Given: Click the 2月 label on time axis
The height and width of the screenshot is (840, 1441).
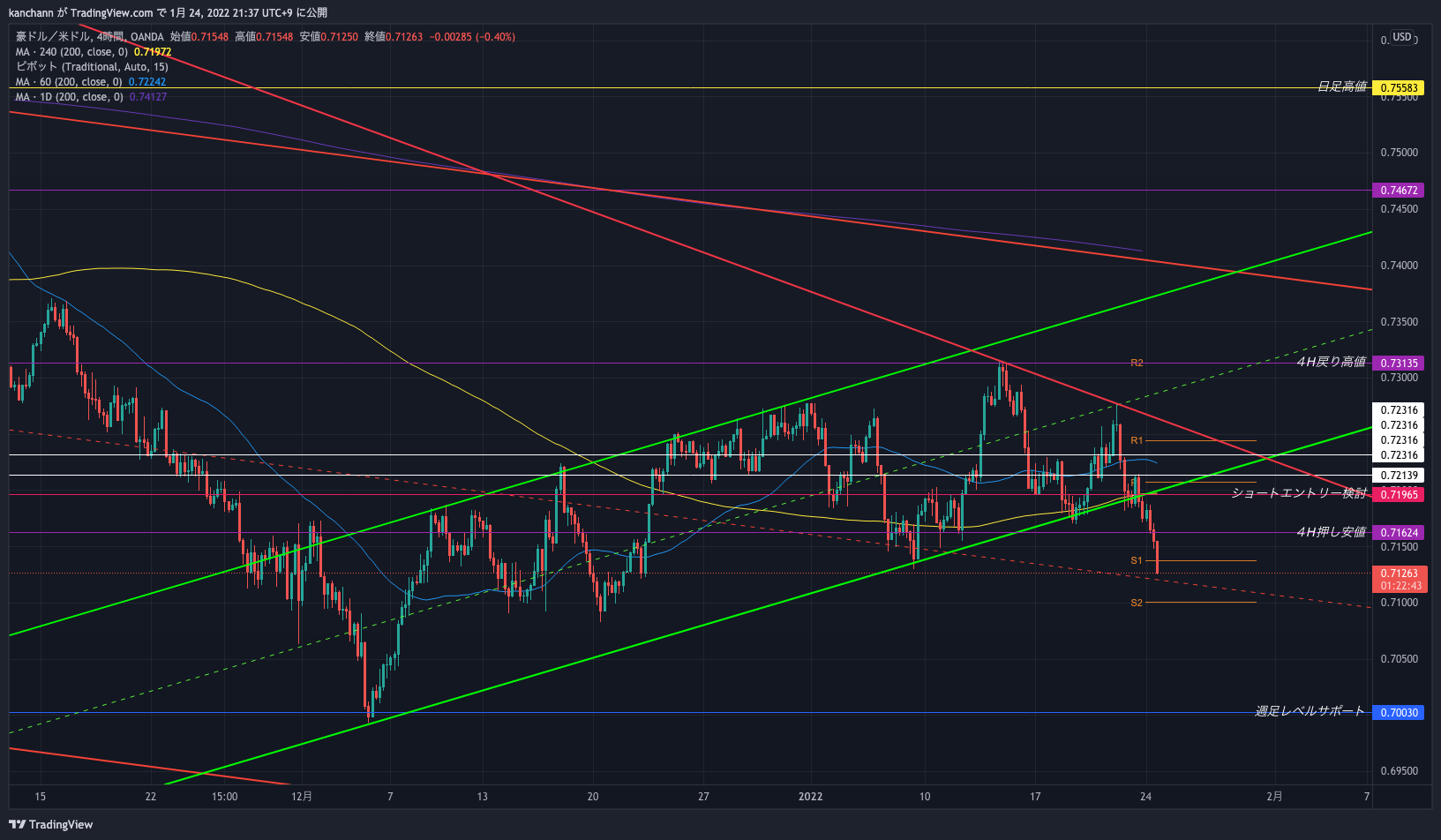Looking at the screenshot, I should point(1274,796).
